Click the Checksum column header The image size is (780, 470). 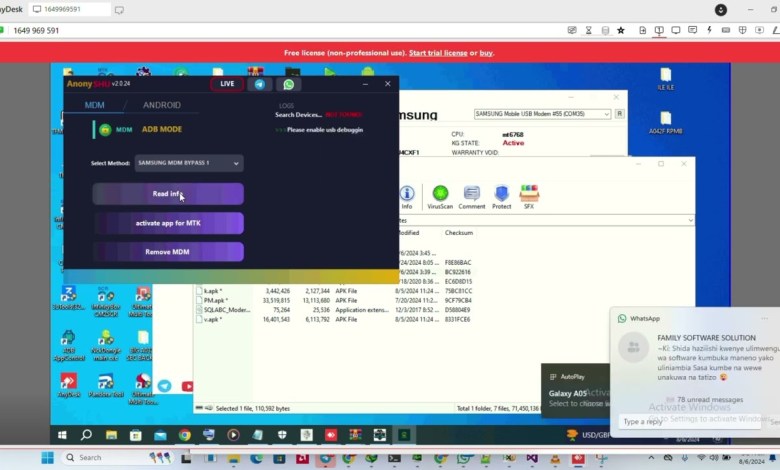coord(459,232)
